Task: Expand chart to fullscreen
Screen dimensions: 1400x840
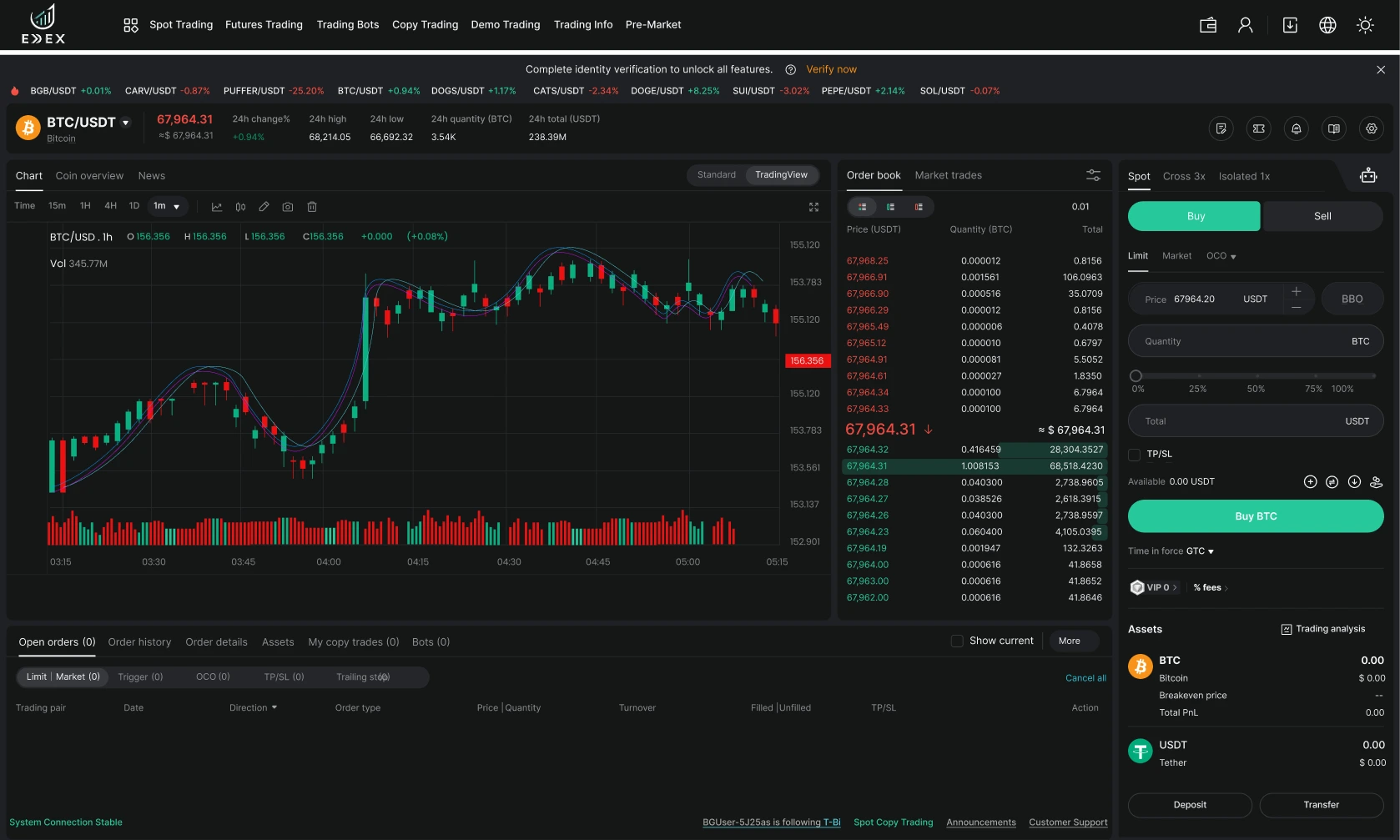Action: 813,207
